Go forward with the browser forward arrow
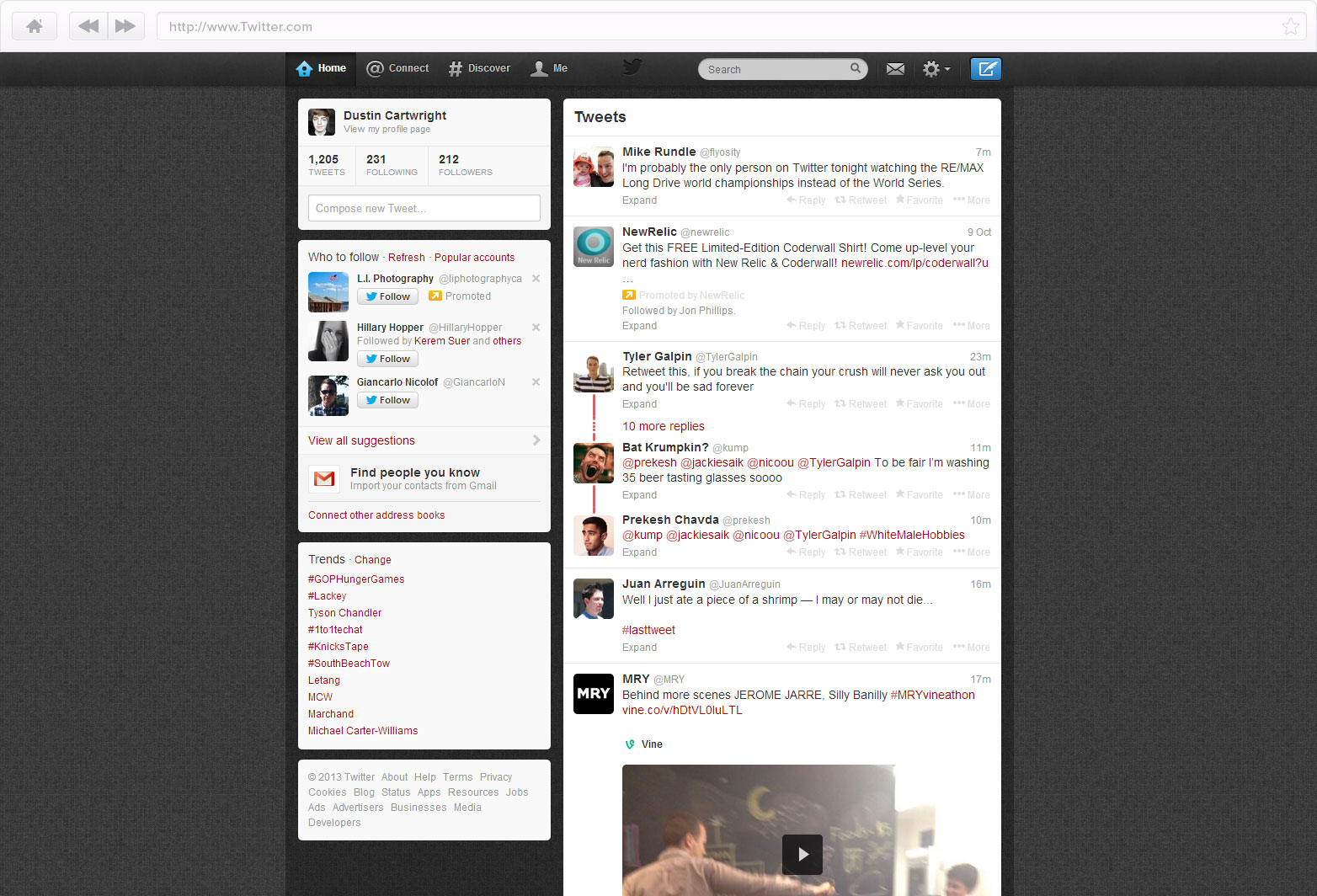Screen dimensions: 1317x896 point(125,26)
